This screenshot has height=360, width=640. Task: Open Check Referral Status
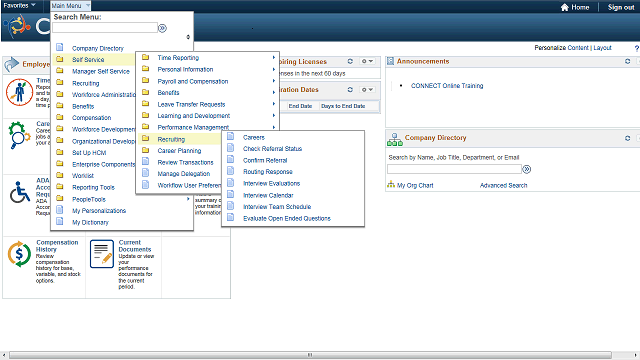click(x=272, y=149)
